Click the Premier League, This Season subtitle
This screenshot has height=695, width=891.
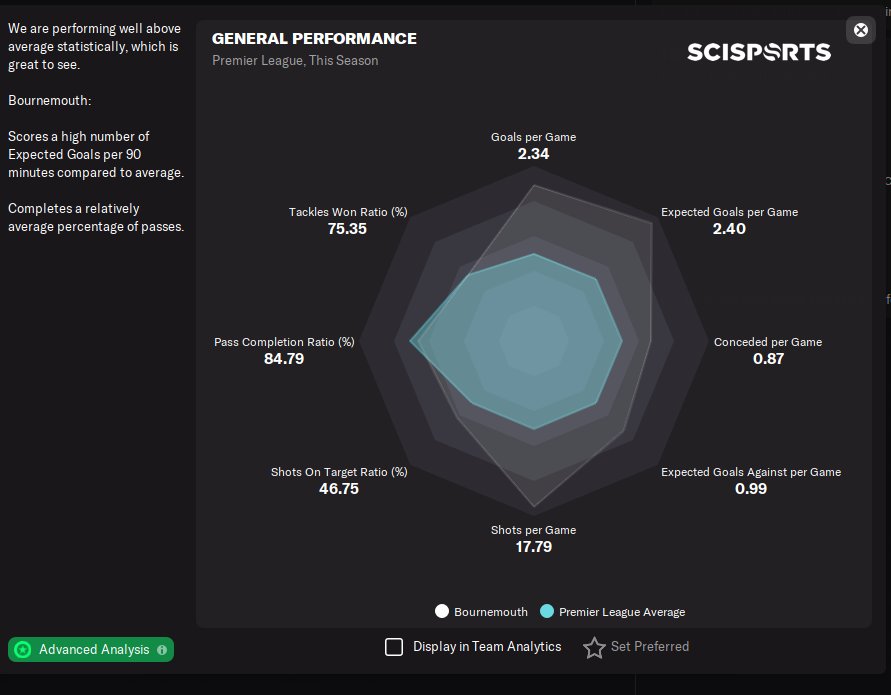(x=295, y=61)
